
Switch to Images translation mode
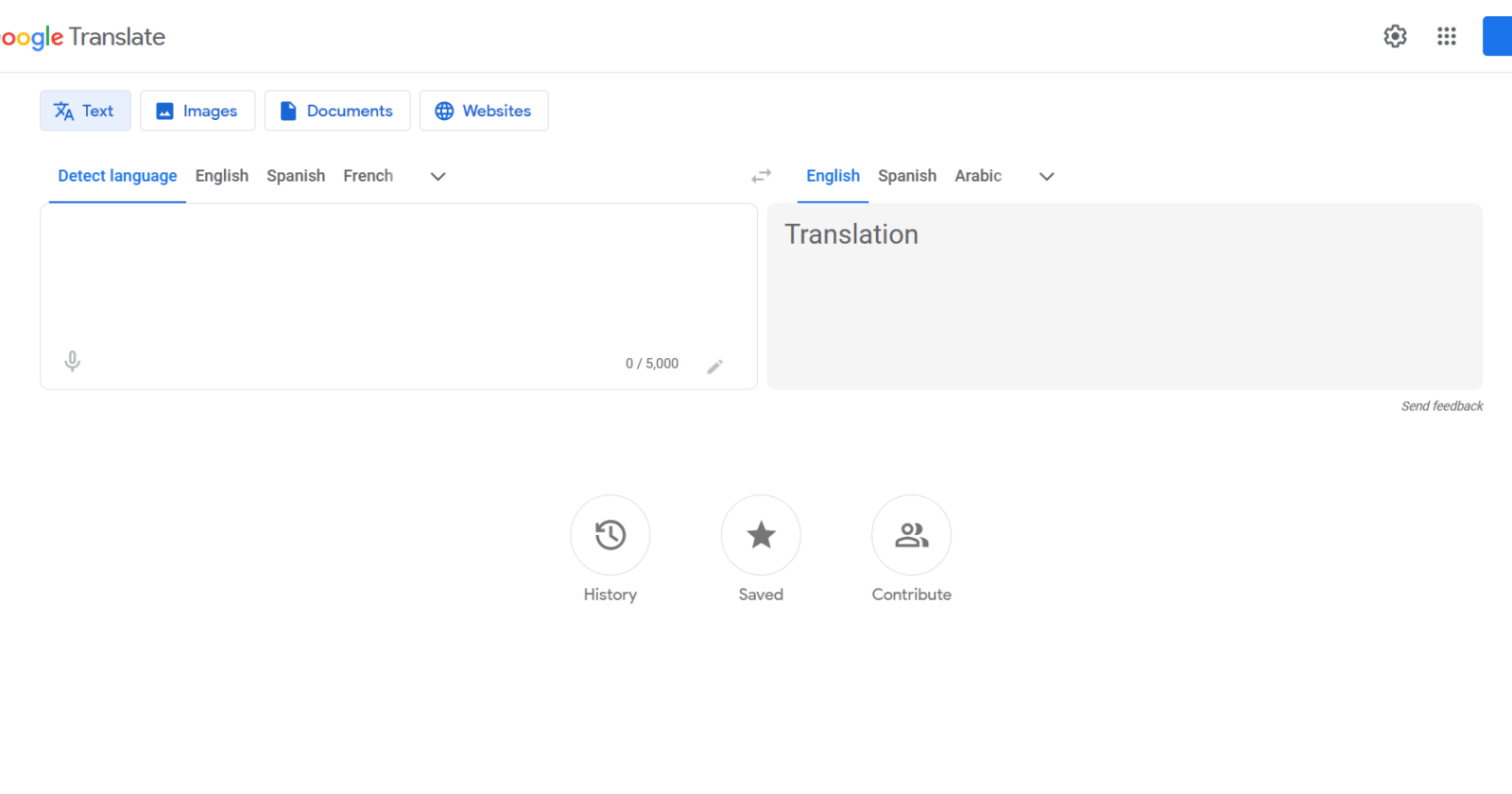point(198,111)
